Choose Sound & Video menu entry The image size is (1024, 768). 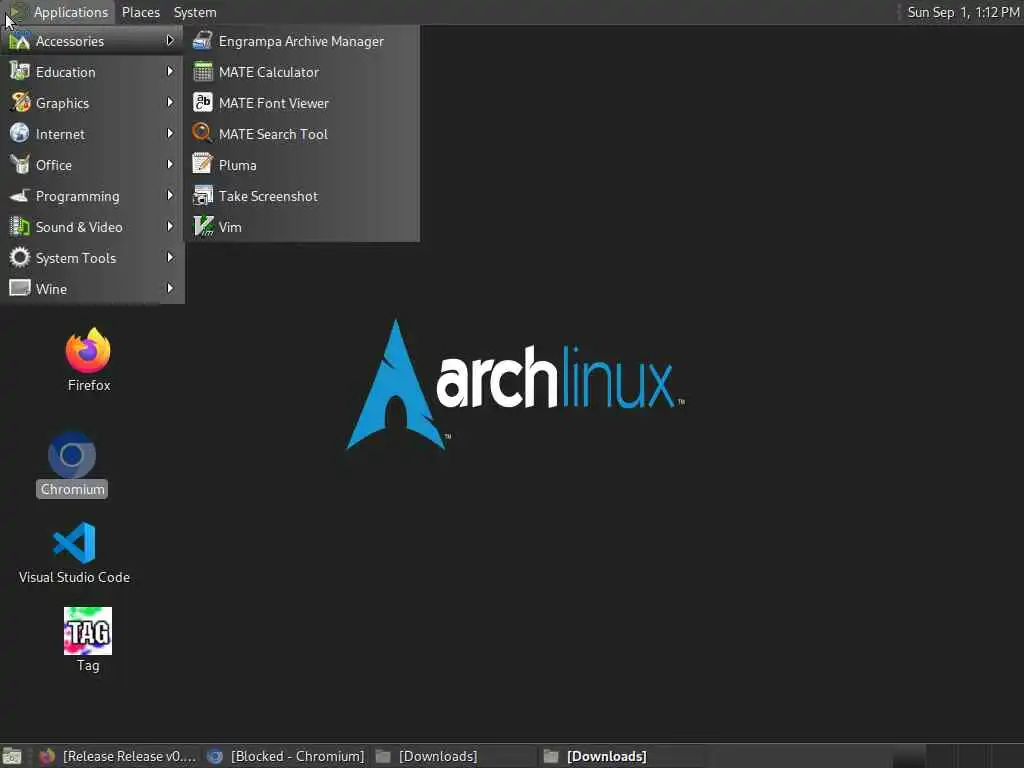click(x=92, y=227)
